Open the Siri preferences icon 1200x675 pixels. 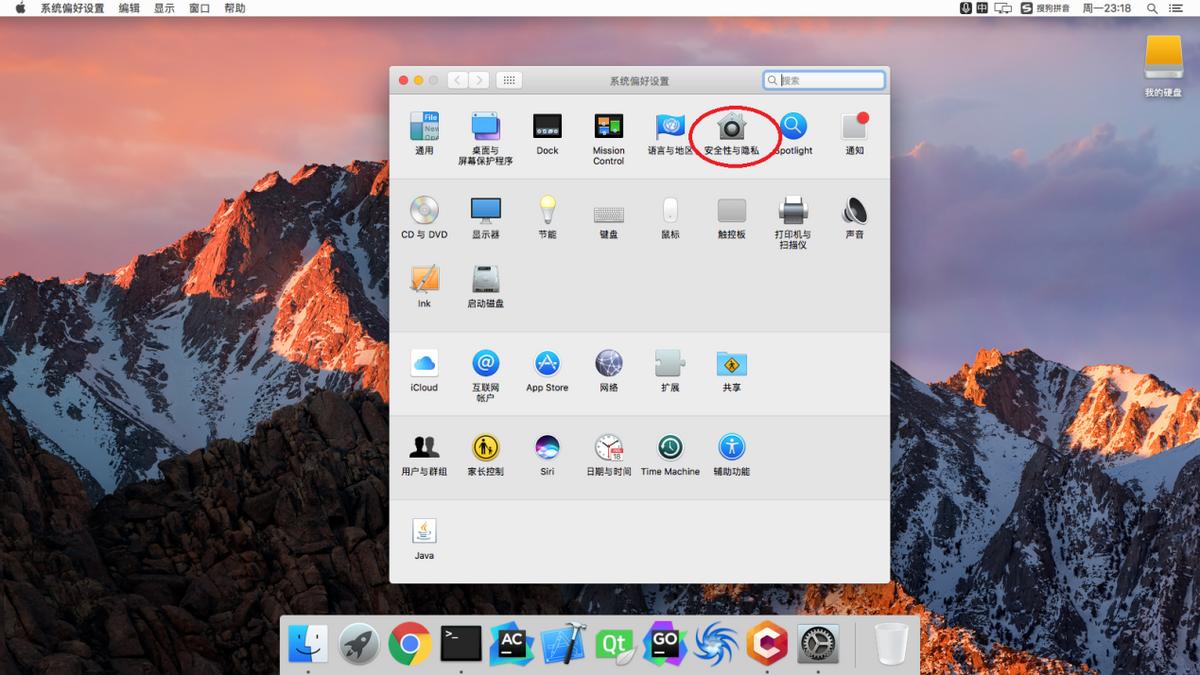(x=547, y=448)
